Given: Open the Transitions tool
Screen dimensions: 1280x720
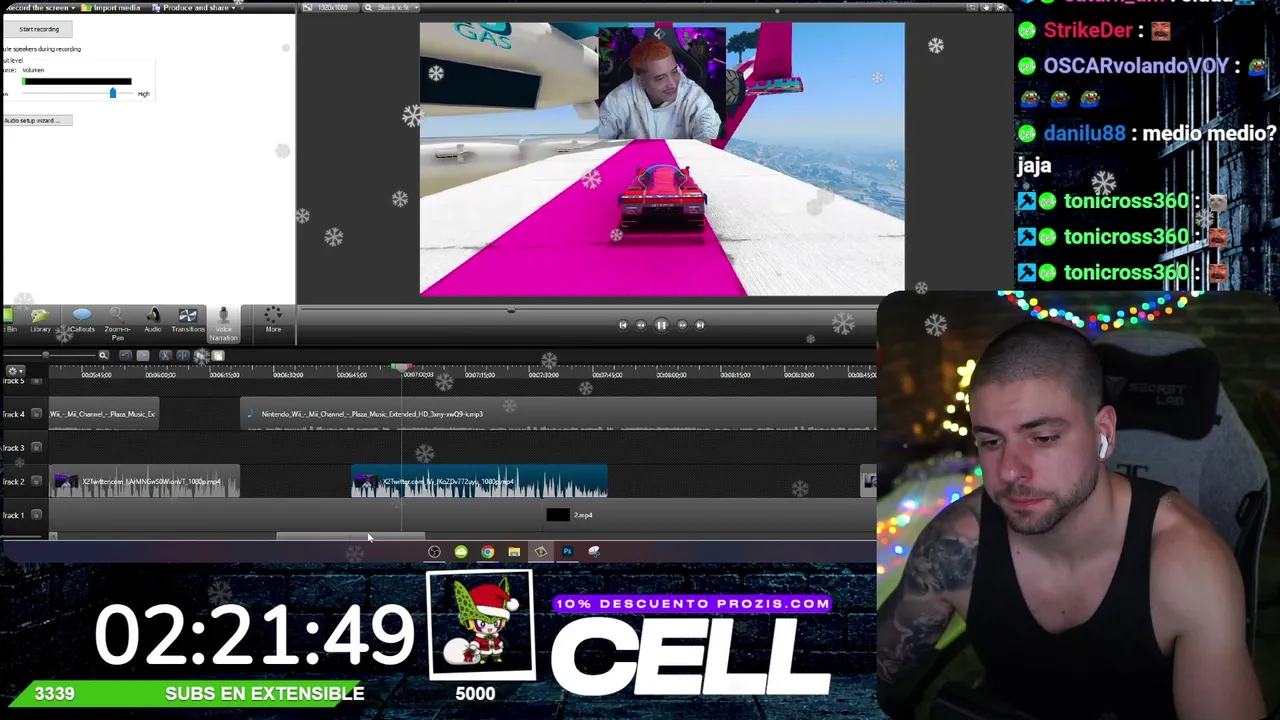Looking at the screenshot, I should coord(187,320).
